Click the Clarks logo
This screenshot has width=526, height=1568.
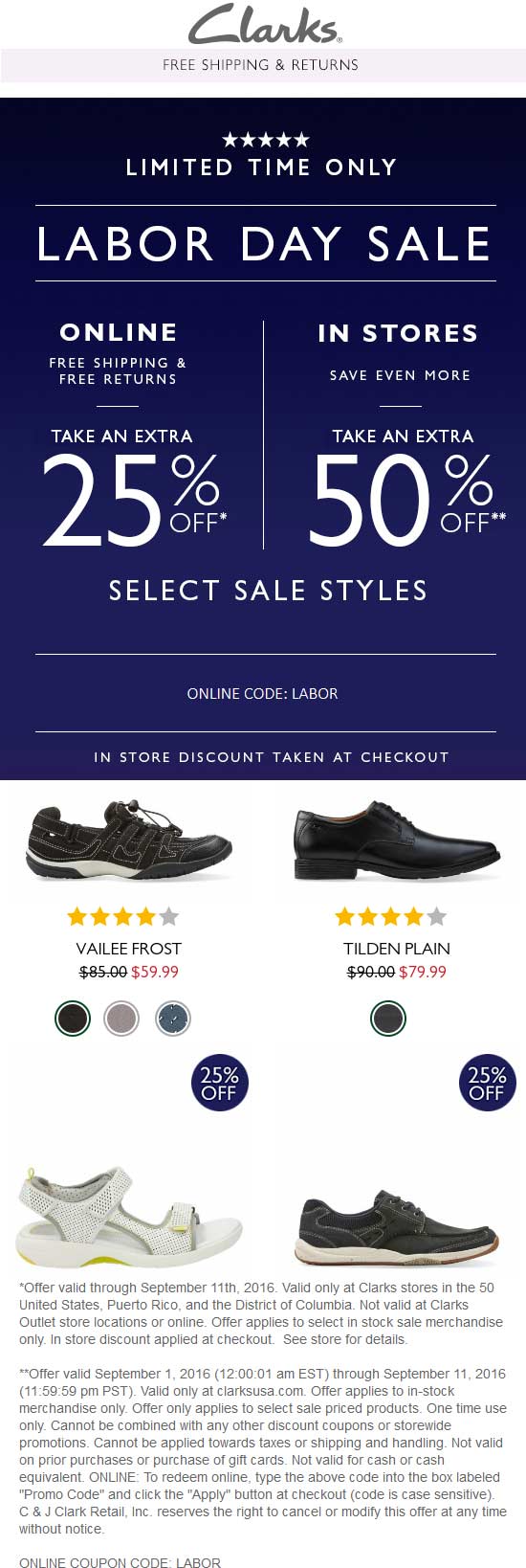pyautogui.click(x=265, y=24)
